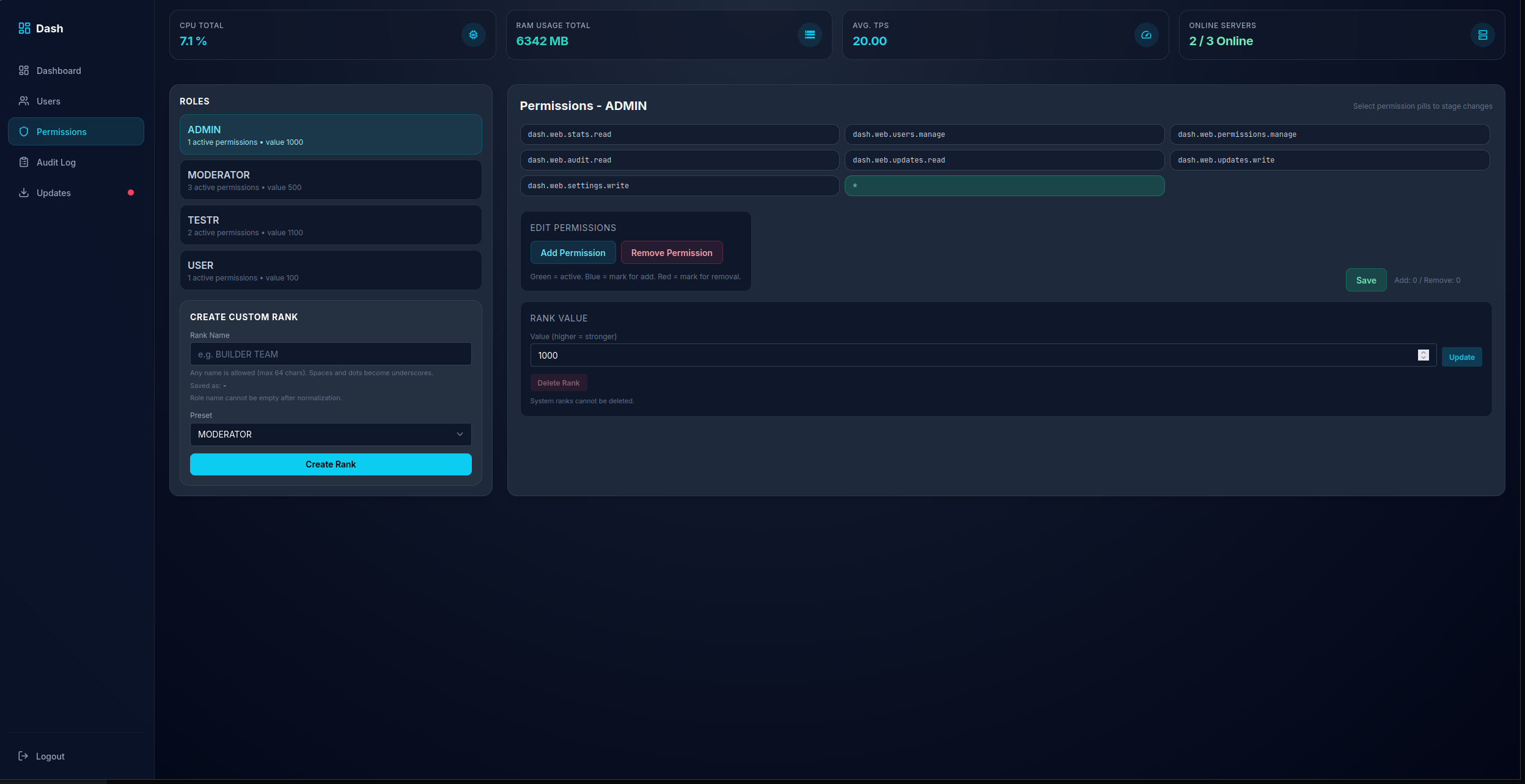Image resolution: width=1525 pixels, height=784 pixels.
Task: Click the Add Permission button
Action: click(x=573, y=252)
